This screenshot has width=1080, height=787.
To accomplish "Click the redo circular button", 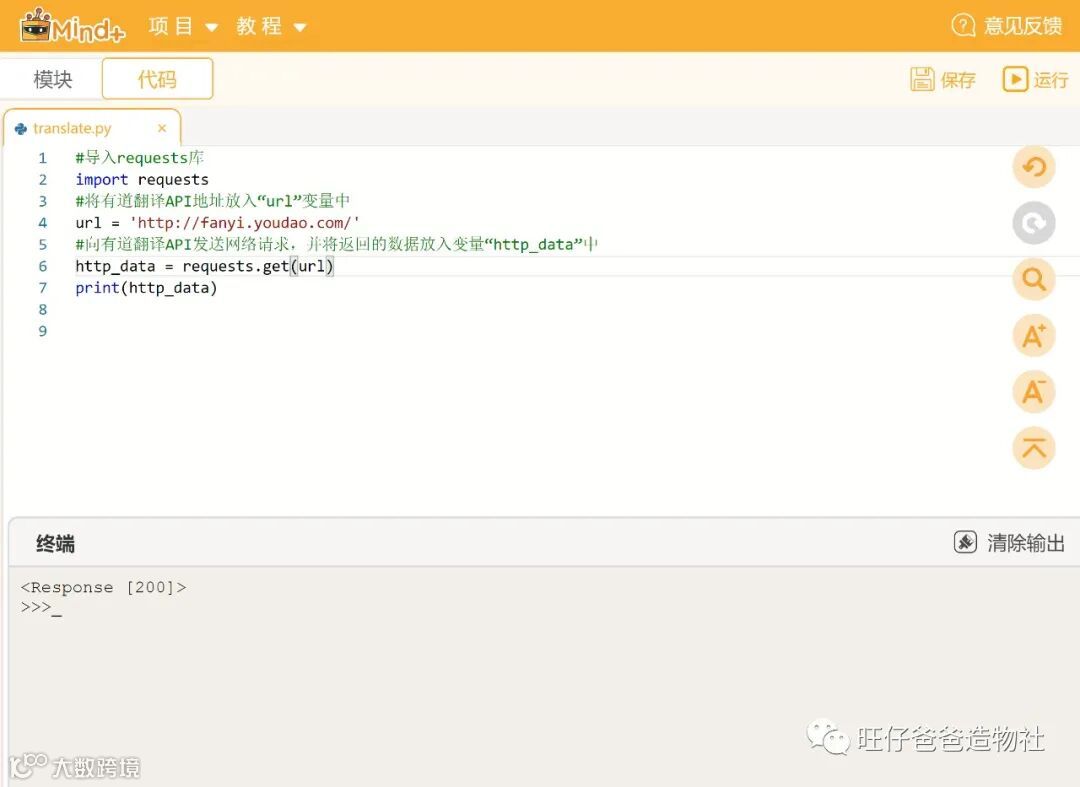I will (x=1033, y=222).
